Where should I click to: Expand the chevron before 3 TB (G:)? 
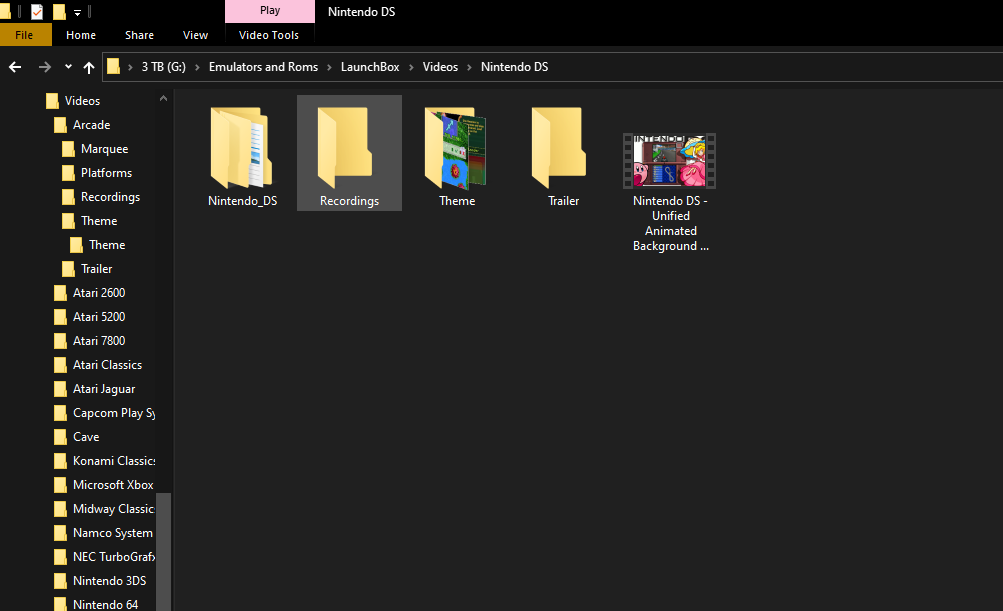[130, 67]
